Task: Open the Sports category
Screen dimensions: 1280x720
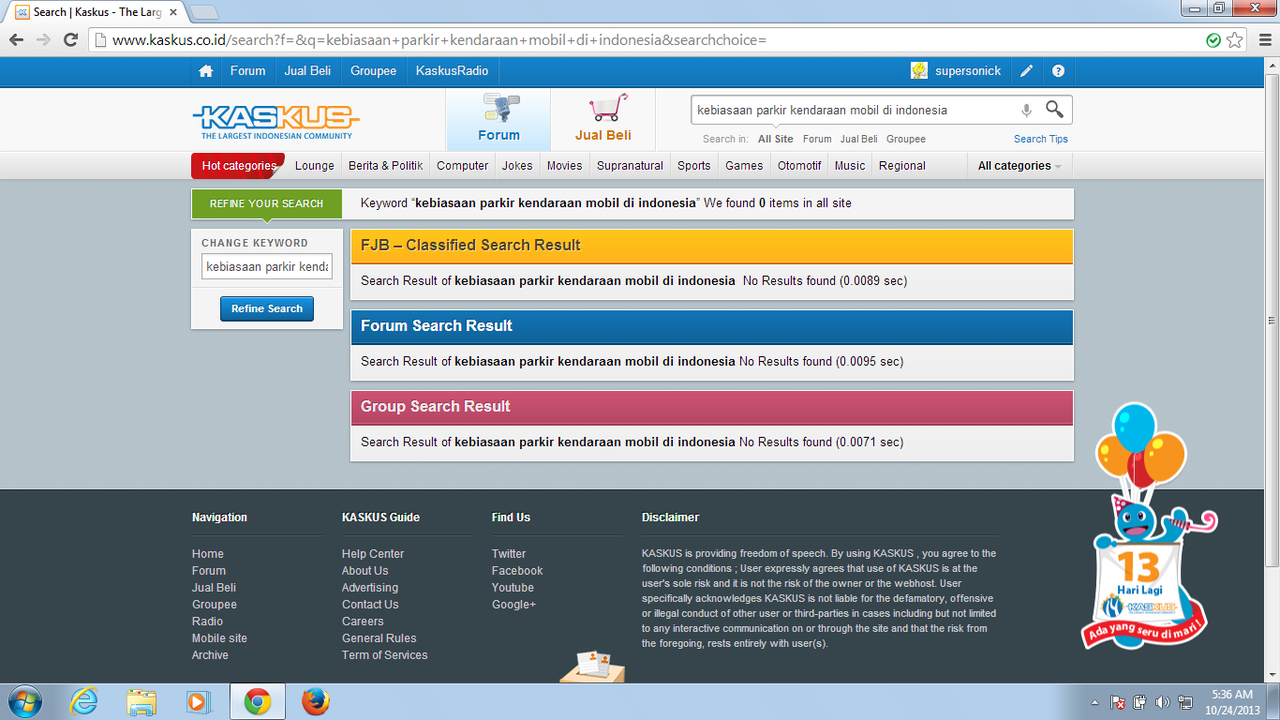Action: click(x=694, y=166)
